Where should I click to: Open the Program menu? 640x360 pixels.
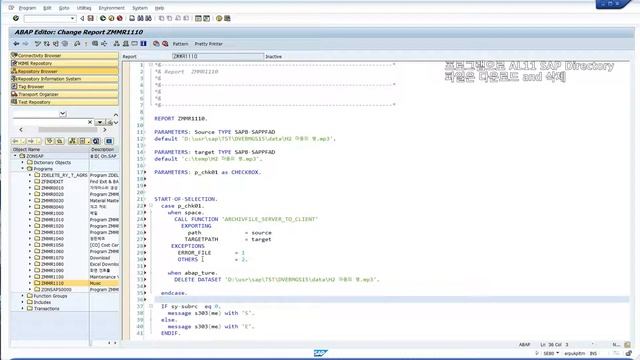coord(27,8)
